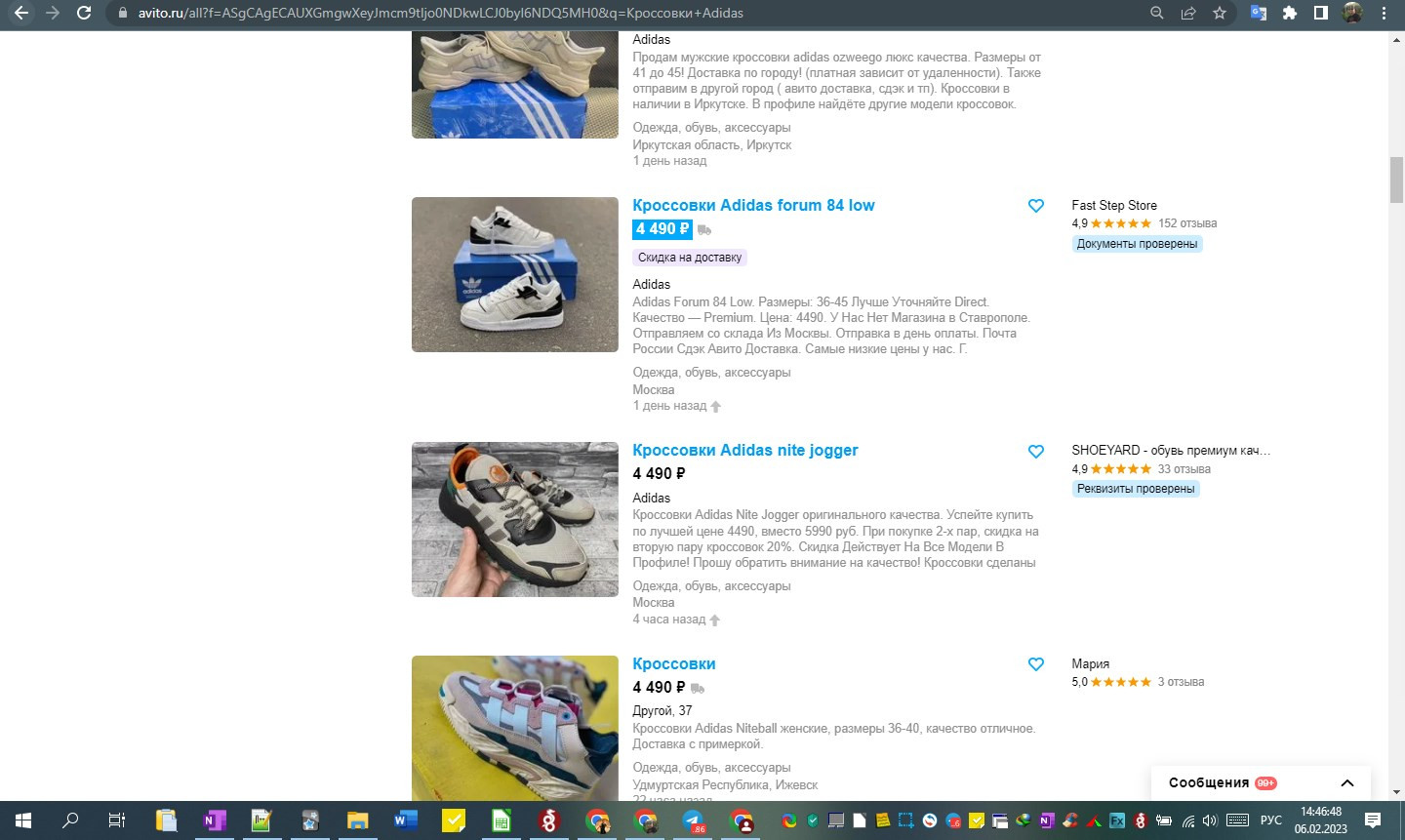Open Microsoft Word from the taskbar
The image size is (1405, 840).
(x=405, y=820)
